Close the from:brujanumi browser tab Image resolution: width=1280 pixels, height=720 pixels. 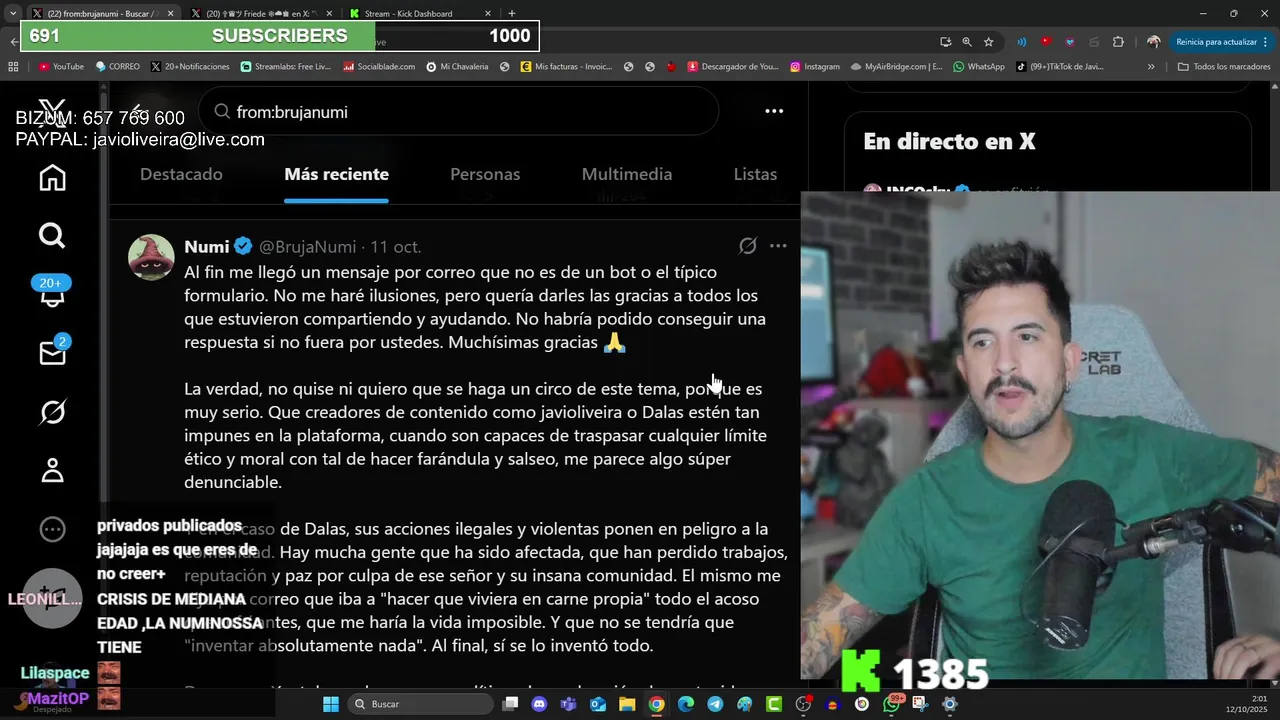[170, 13]
